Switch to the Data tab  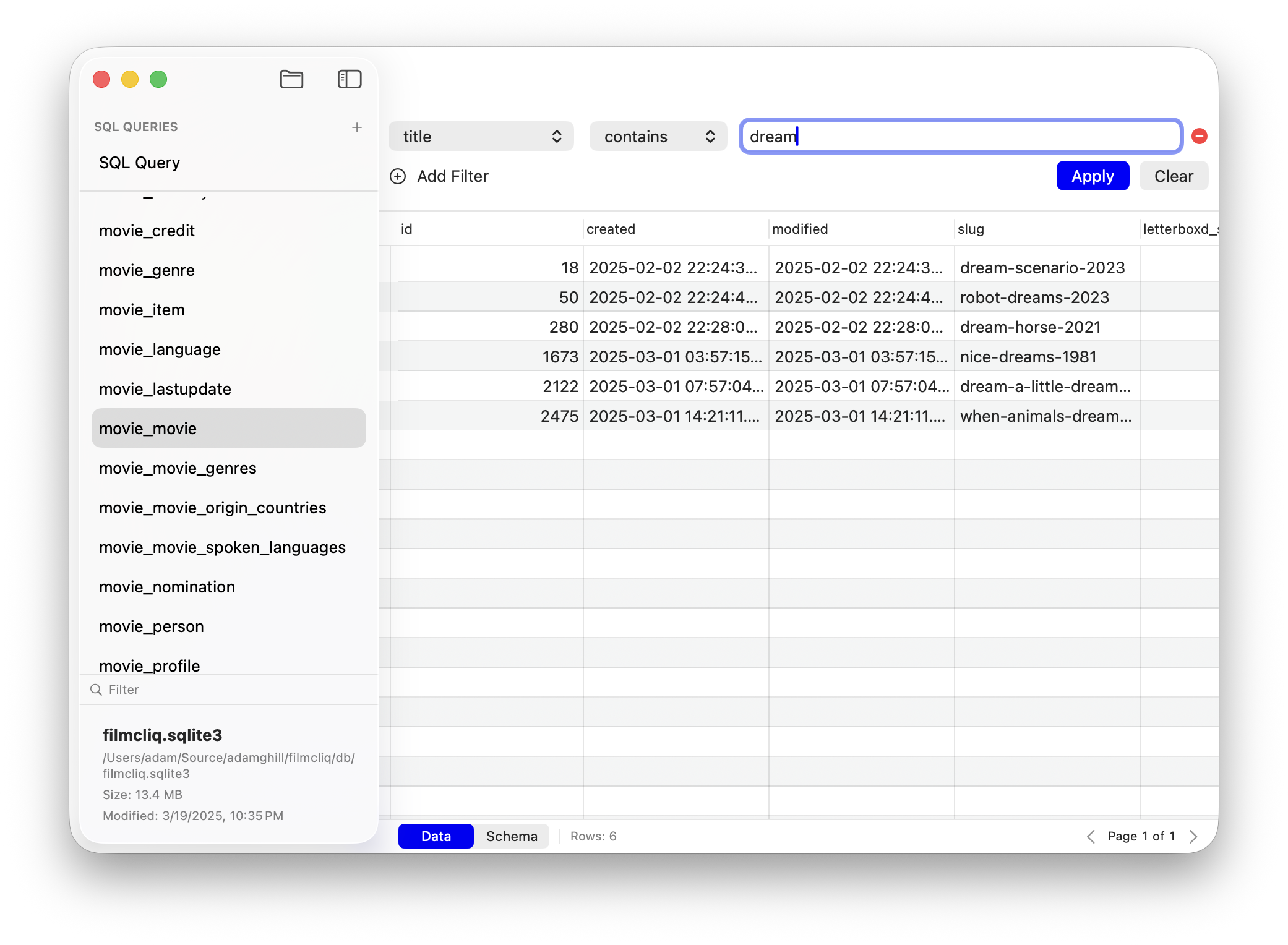(x=436, y=837)
